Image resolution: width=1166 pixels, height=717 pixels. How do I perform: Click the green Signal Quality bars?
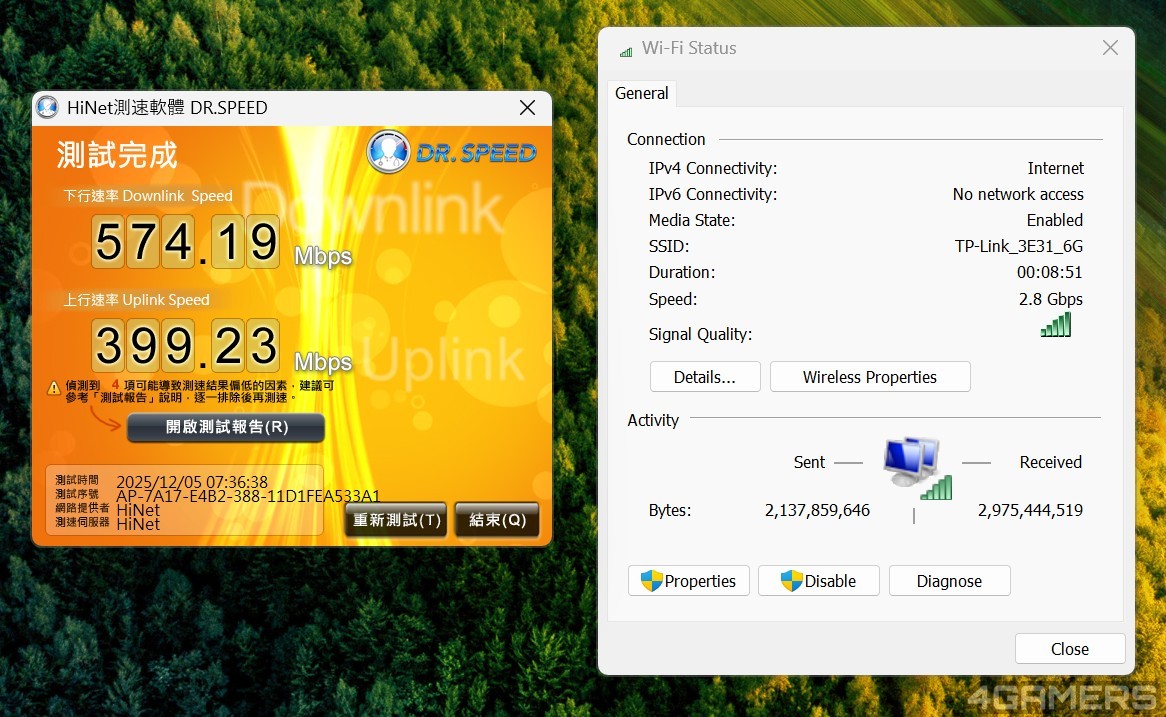(1055, 325)
